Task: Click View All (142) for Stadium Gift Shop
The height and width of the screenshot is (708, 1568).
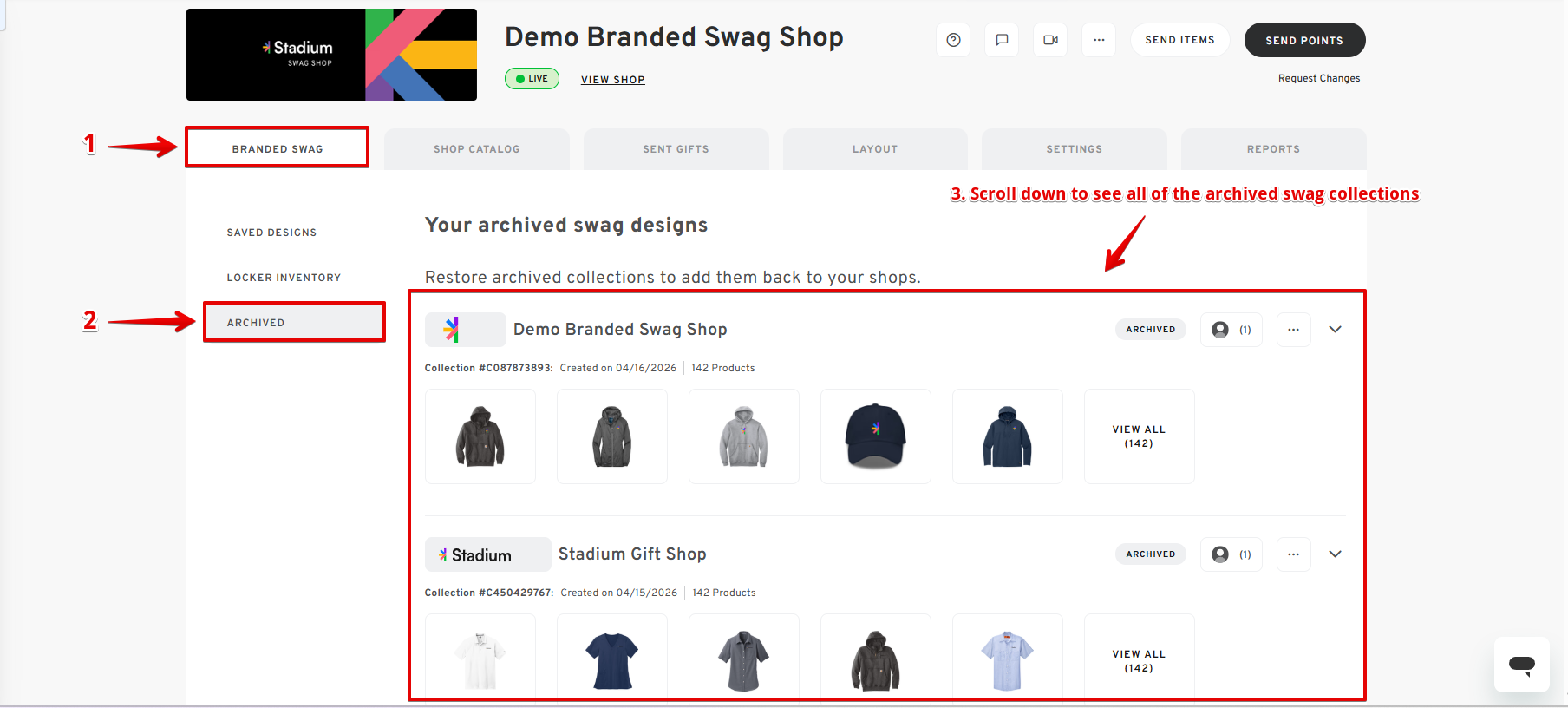Action: pos(1139,661)
